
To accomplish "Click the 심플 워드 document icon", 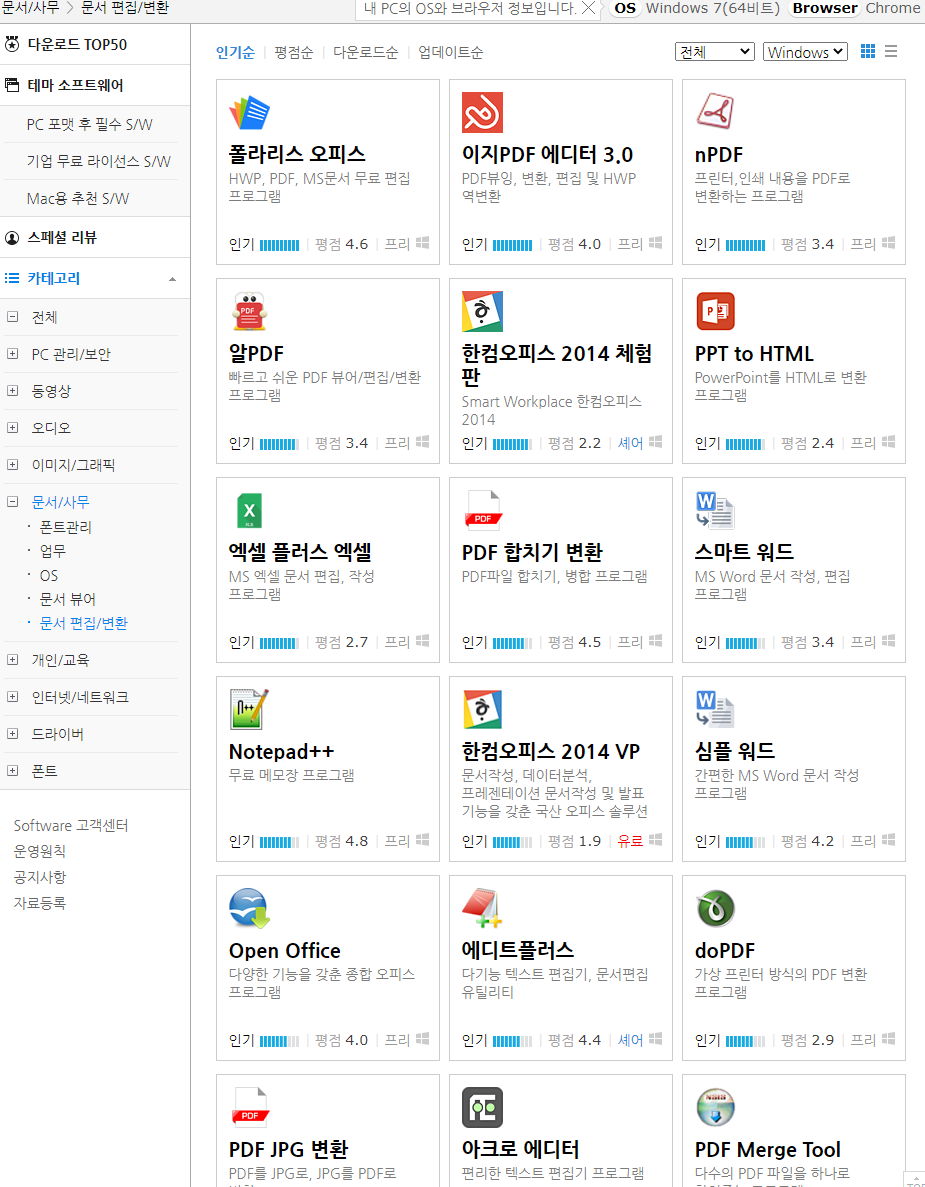I will (x=715, y=709).
